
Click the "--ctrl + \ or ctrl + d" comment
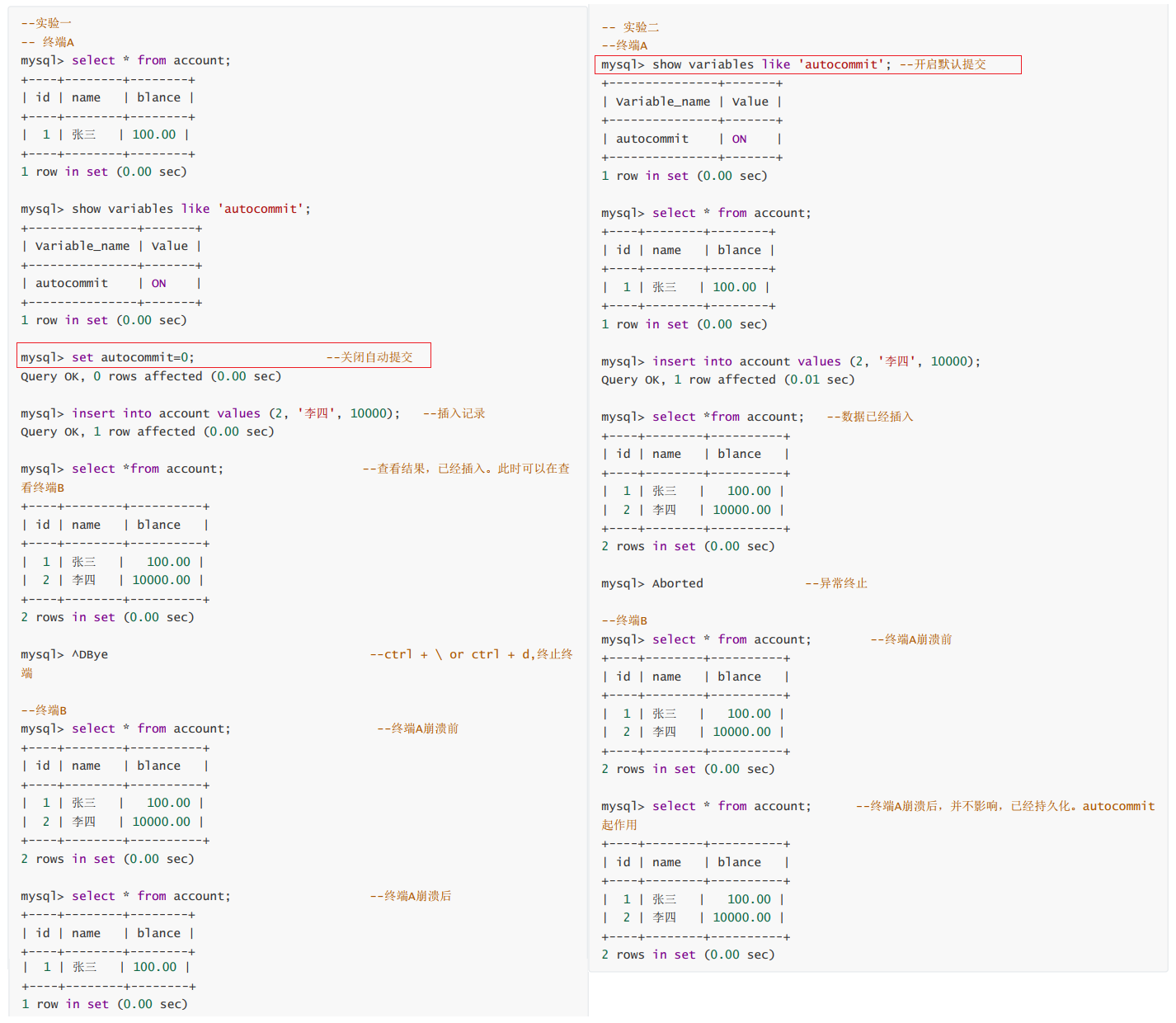[x=450, y=654]
